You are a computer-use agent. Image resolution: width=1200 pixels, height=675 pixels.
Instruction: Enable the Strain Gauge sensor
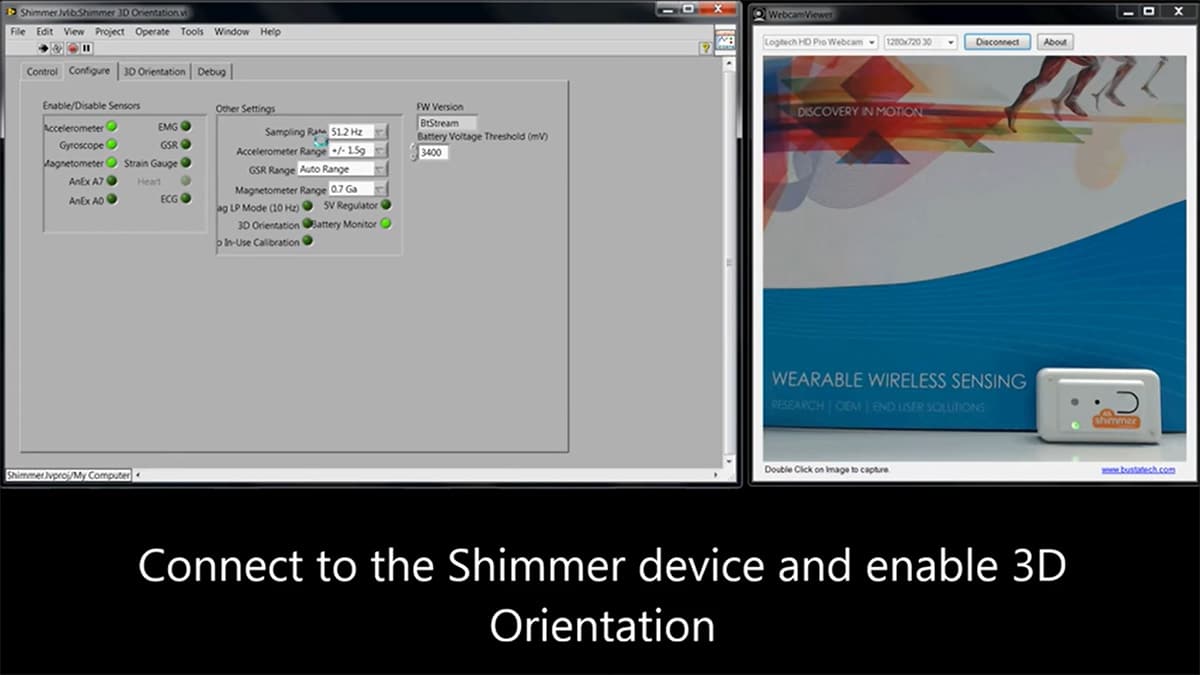pos(186,163)
